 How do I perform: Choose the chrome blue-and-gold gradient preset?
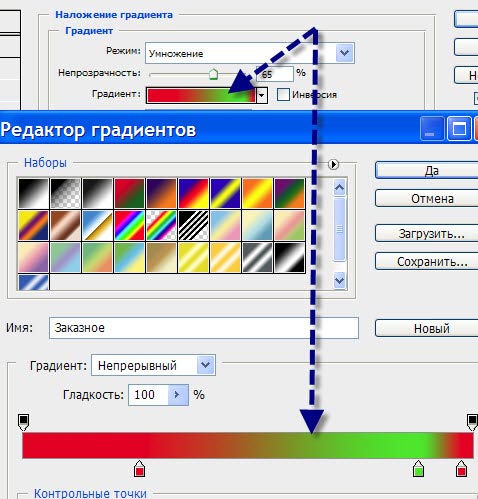[x=98, y=225]
